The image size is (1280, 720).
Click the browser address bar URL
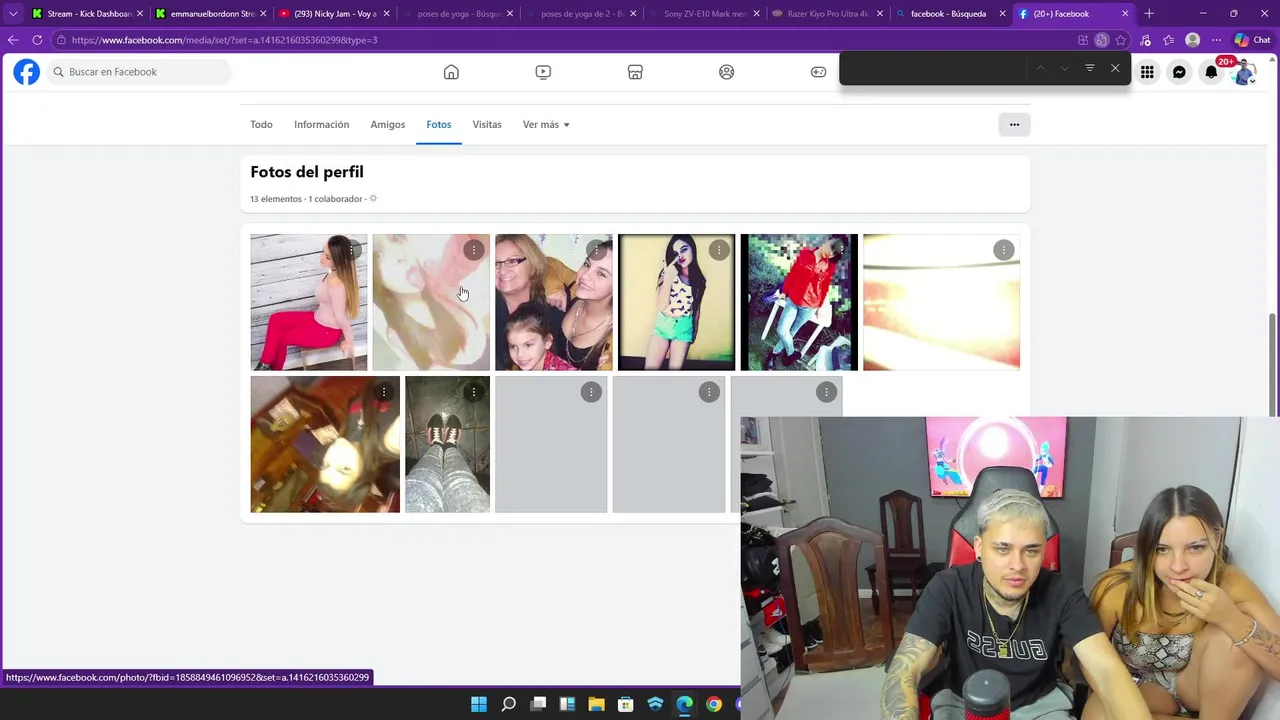[224, 40]
